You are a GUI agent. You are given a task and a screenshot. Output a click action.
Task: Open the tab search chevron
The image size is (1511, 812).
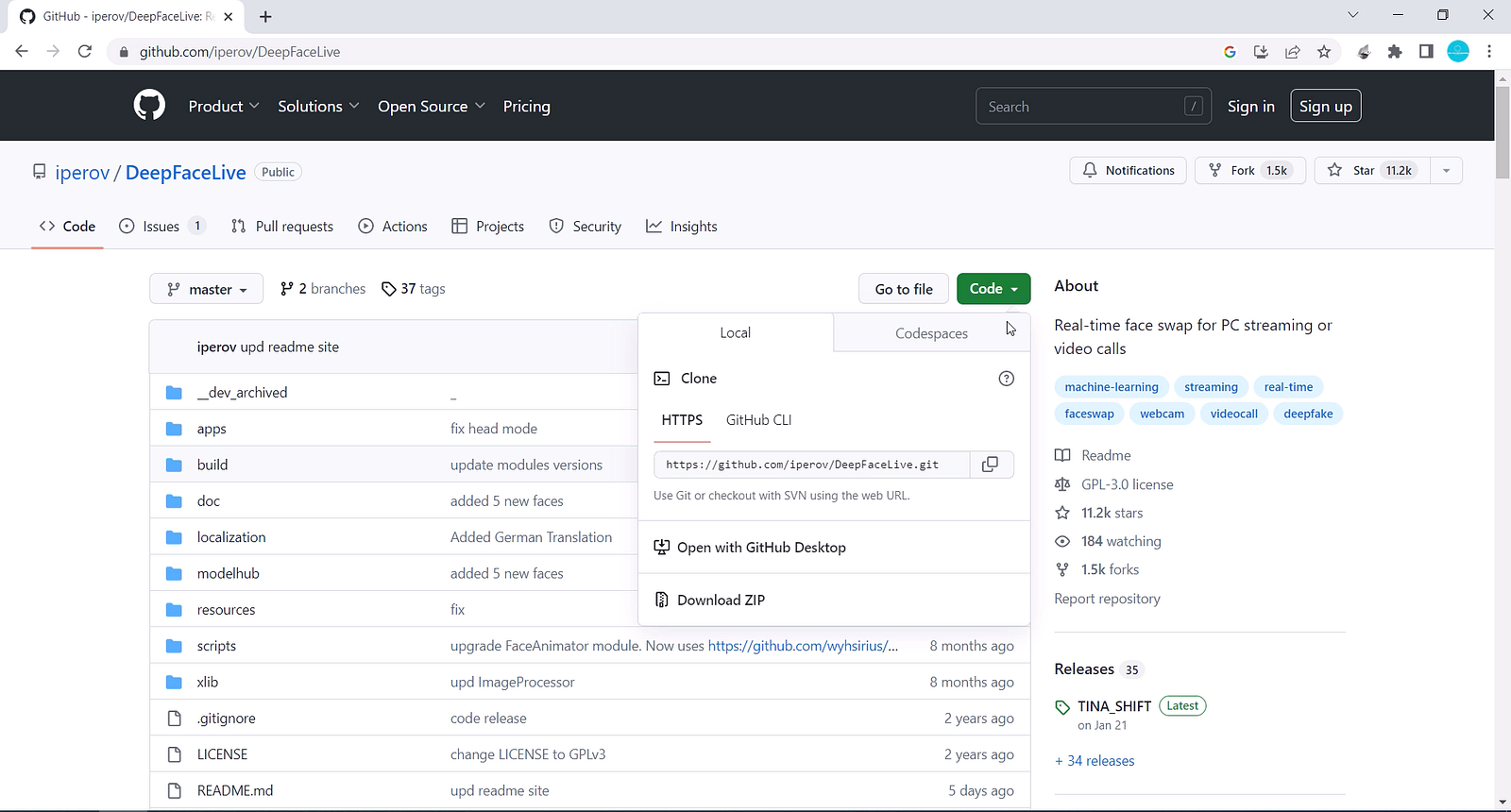(1352, 15)
